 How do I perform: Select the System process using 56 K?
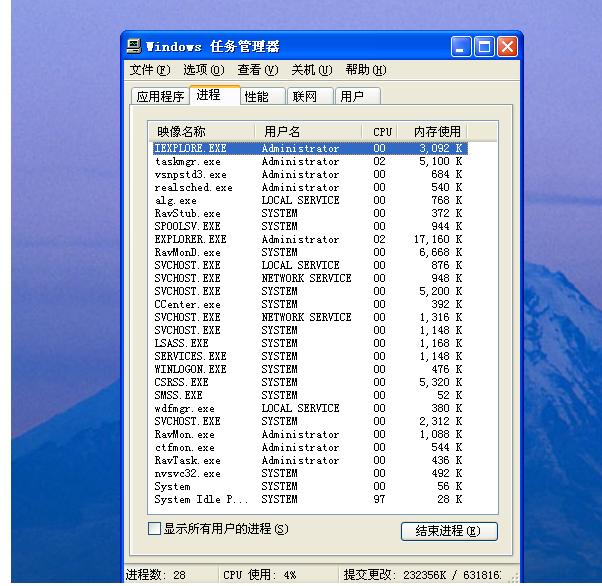click(310, 486)
